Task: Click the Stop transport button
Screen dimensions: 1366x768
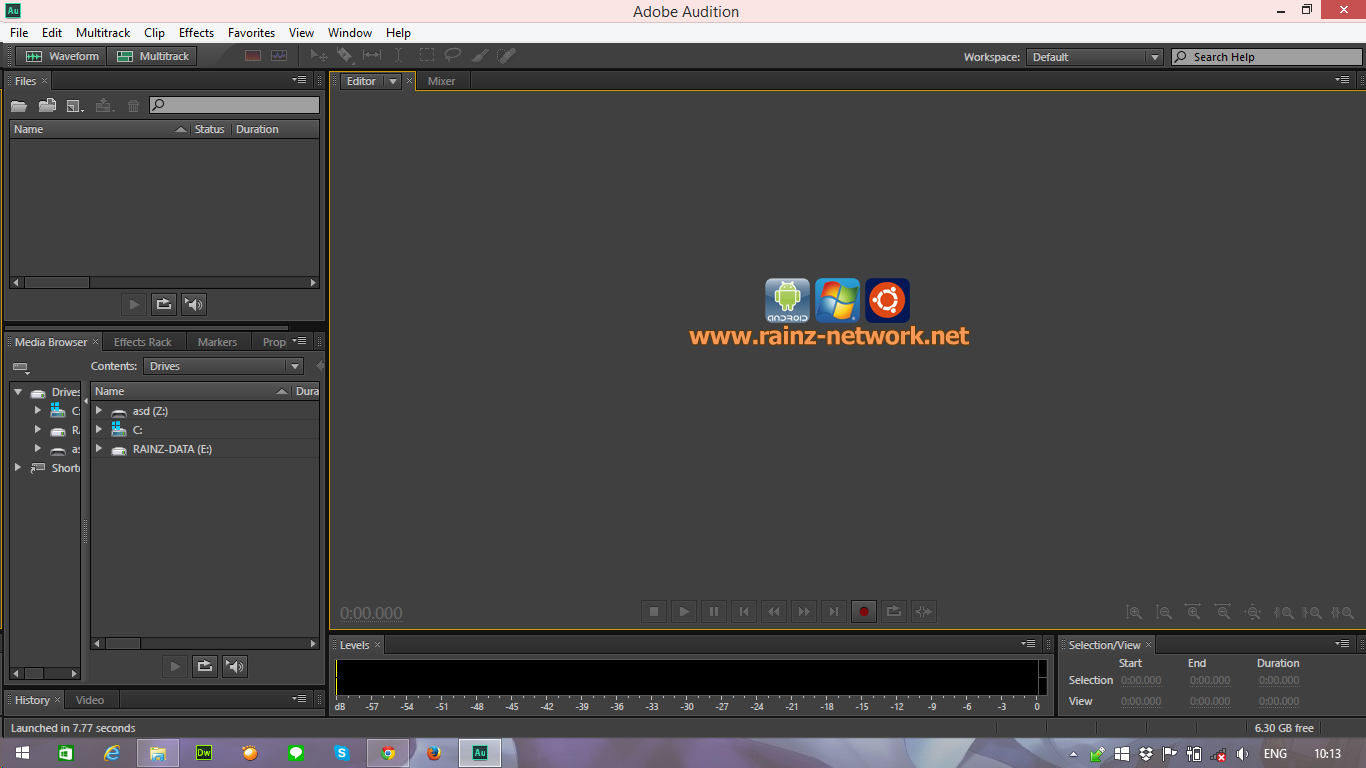Action: [x=654, y=611]
